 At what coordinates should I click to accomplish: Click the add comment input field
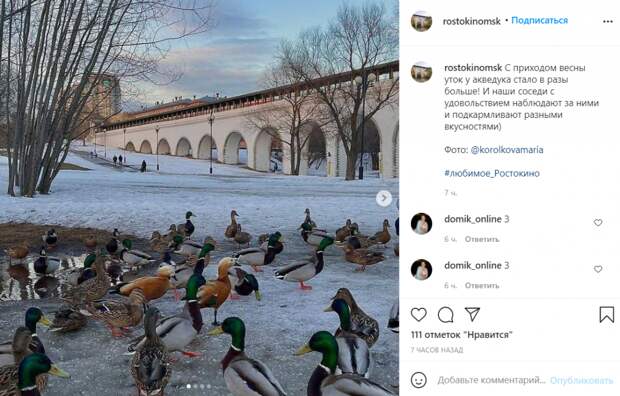[x=491, y=381]
